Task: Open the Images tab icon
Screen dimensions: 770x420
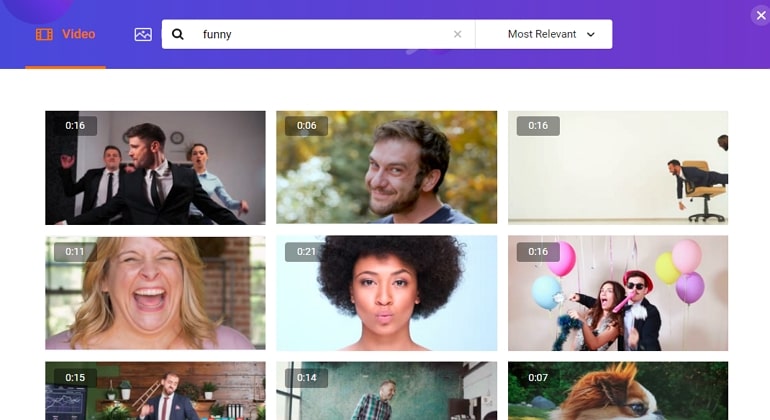Action: coord(143,34)
